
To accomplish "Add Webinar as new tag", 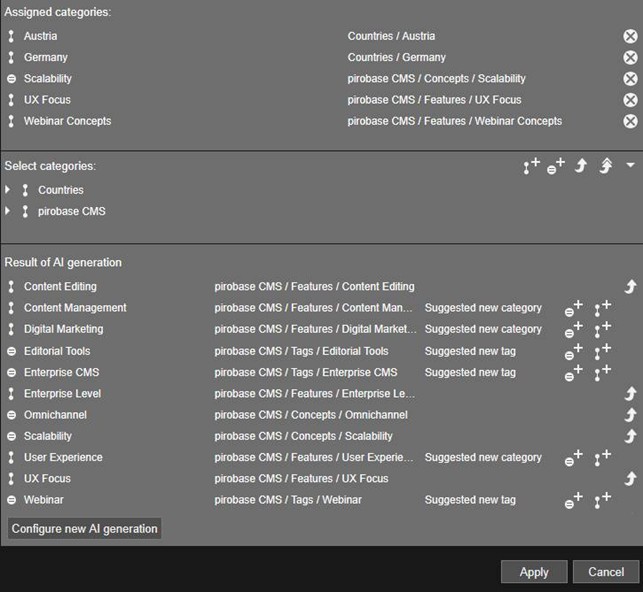I will tap(573, 501).
